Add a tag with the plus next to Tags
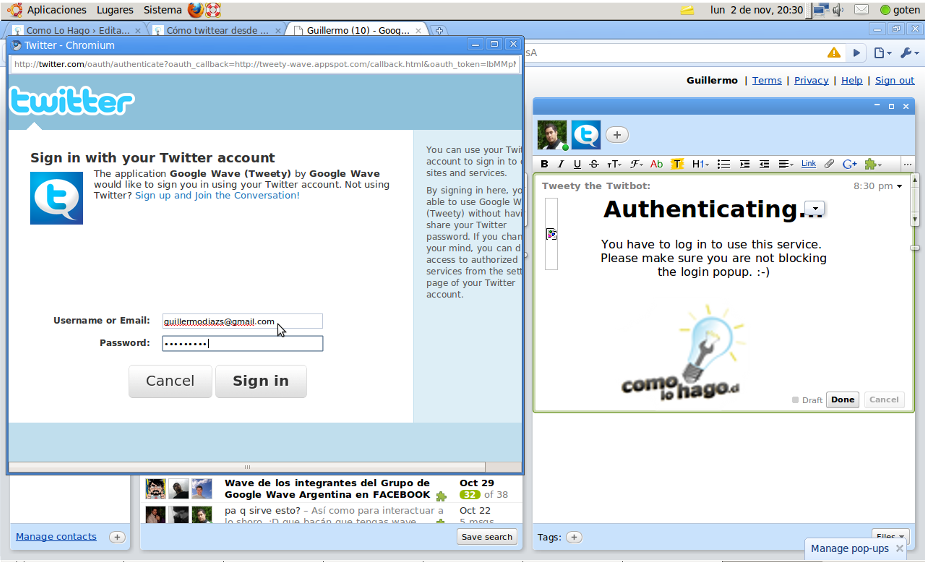Screen dimensions: 925x562 click(574, 537)
